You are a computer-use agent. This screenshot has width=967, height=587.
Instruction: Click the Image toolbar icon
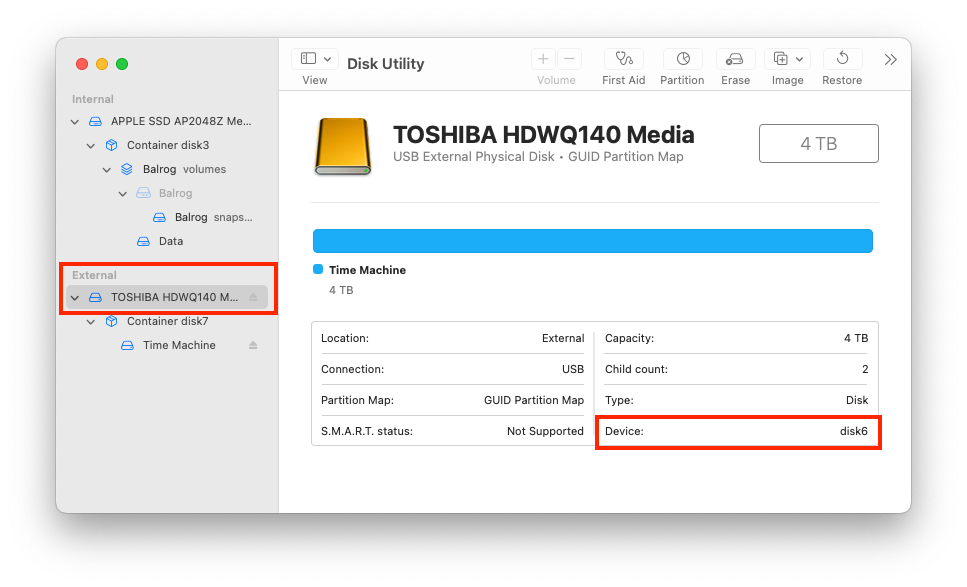[x=780, y=59]
